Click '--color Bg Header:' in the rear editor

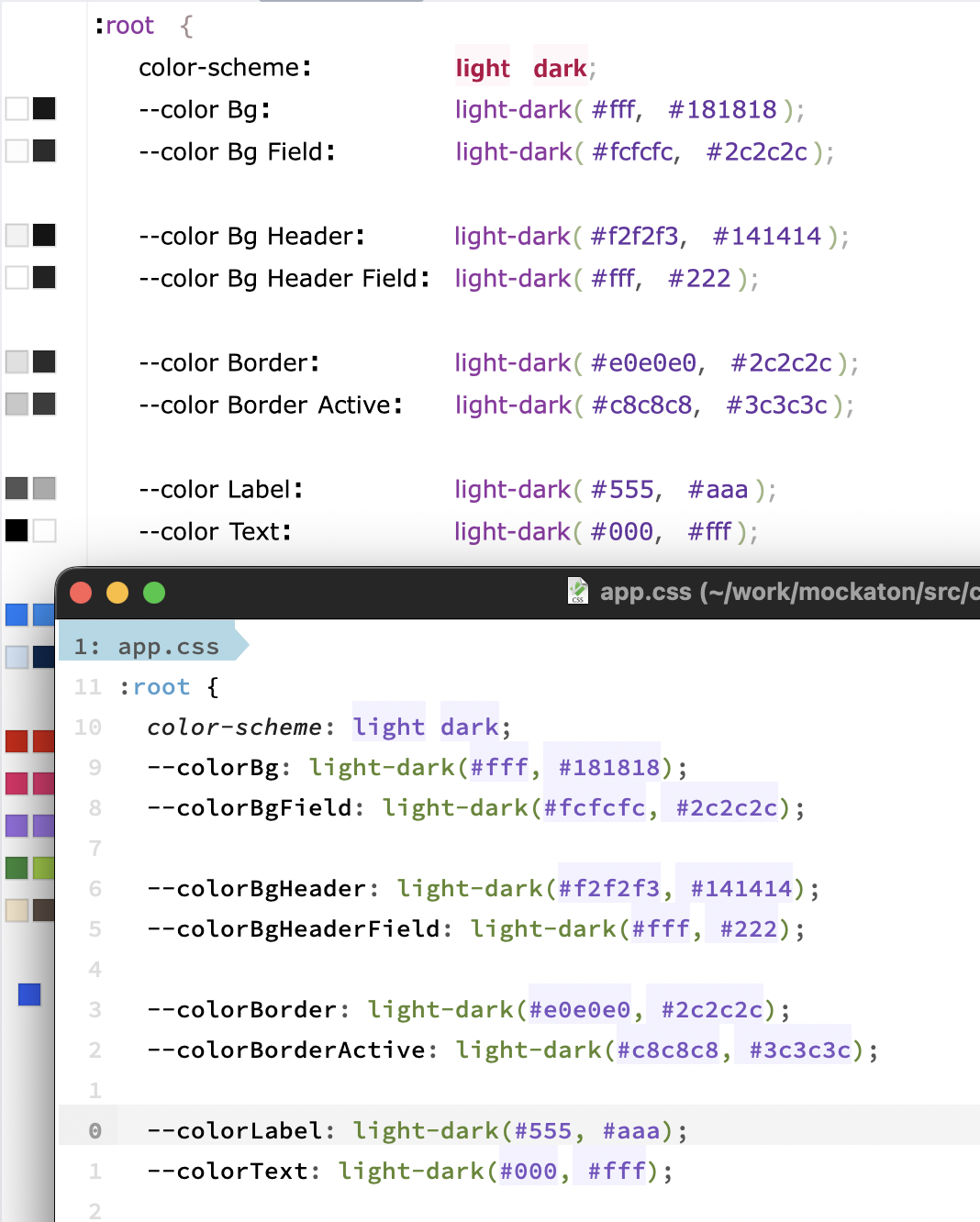[252, 237]
